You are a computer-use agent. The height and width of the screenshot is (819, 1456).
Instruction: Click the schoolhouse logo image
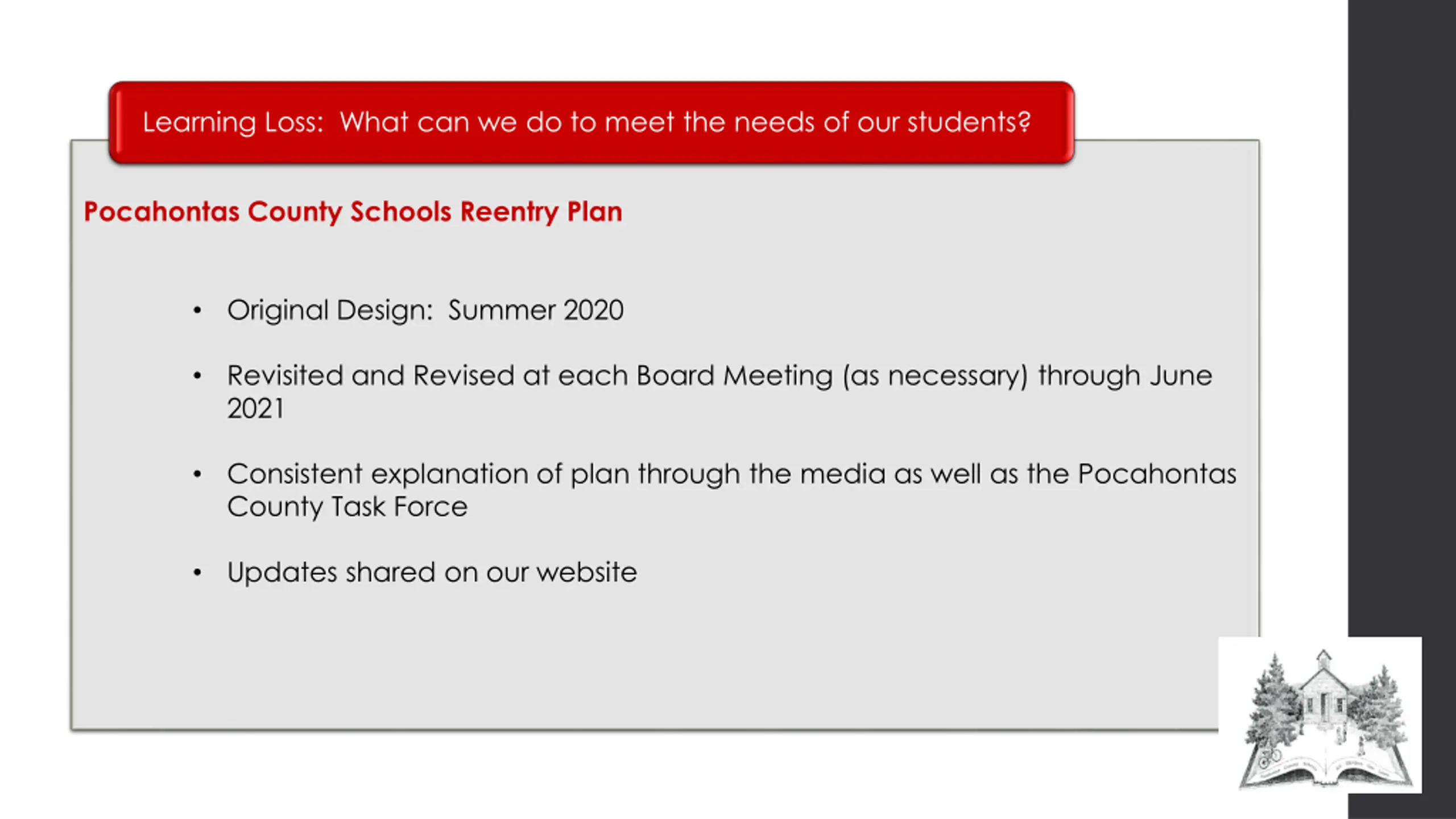tap(1319, 715)
